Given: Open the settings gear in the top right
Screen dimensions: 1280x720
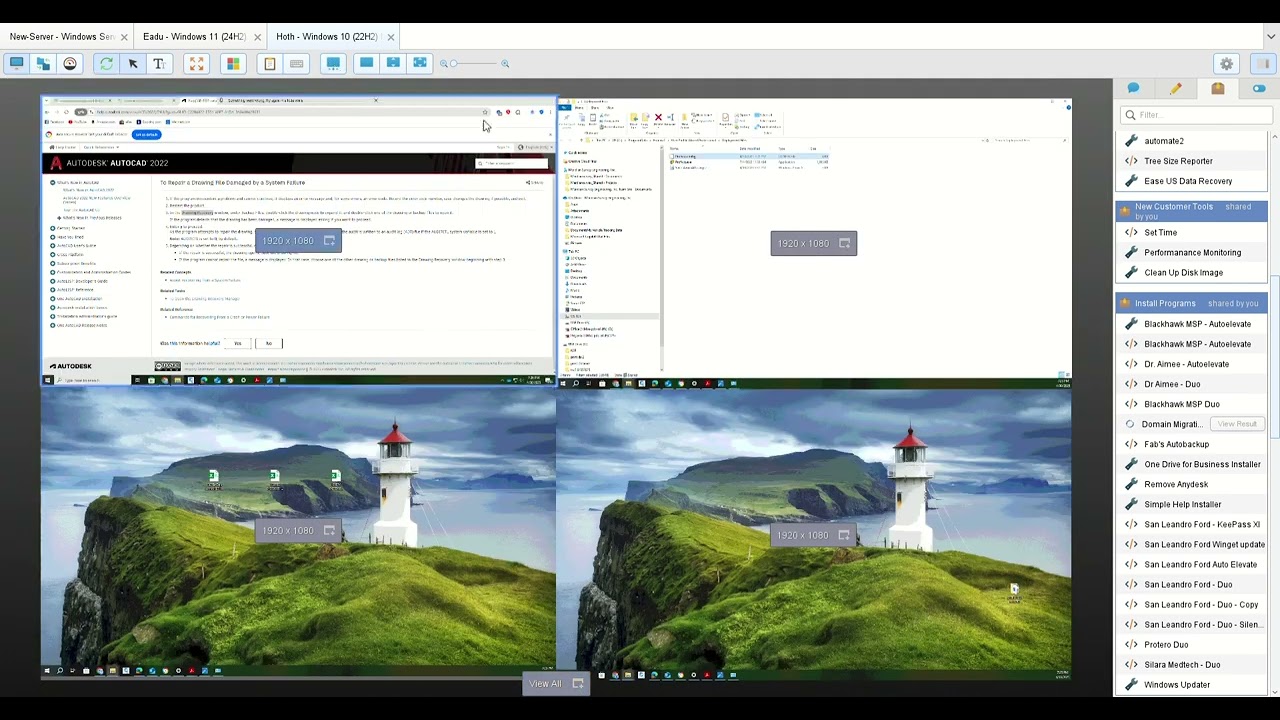Looking at the screenshot, I should tap(1227, 63).
